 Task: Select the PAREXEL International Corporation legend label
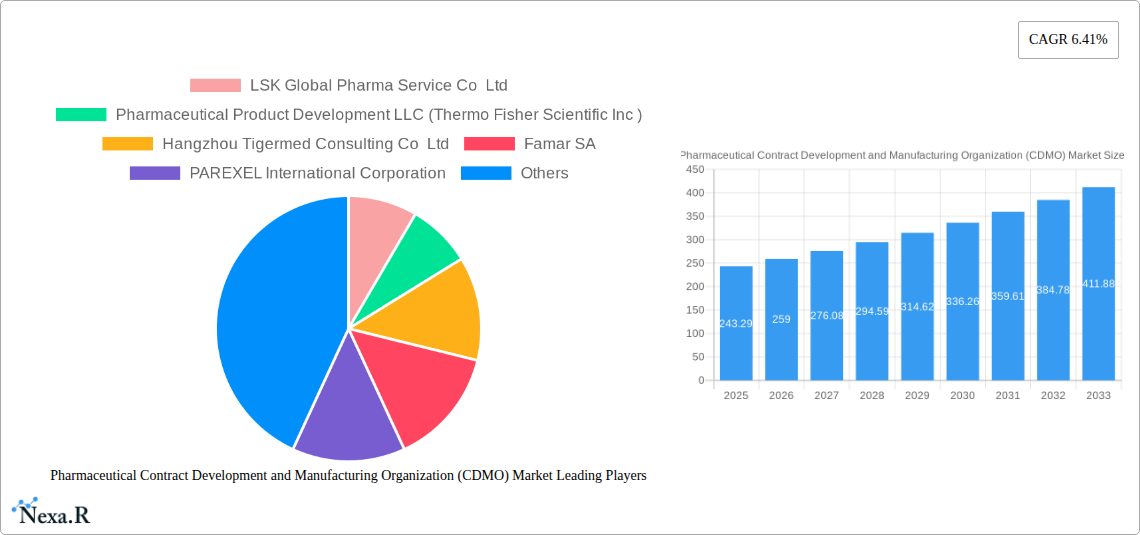click(317, 173)
